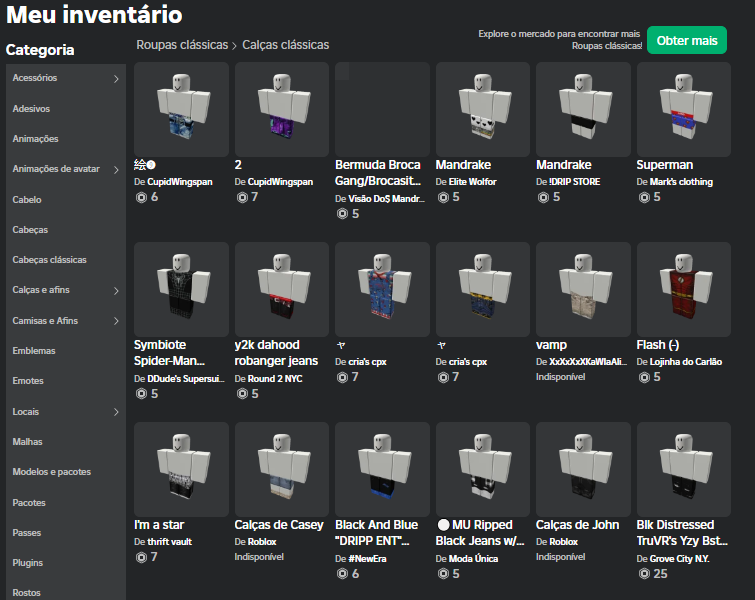Open creator XxXxXxXKaWlaAli... link
The width and height of the screenshot is (755, 600).
click(x=588, y=362)
